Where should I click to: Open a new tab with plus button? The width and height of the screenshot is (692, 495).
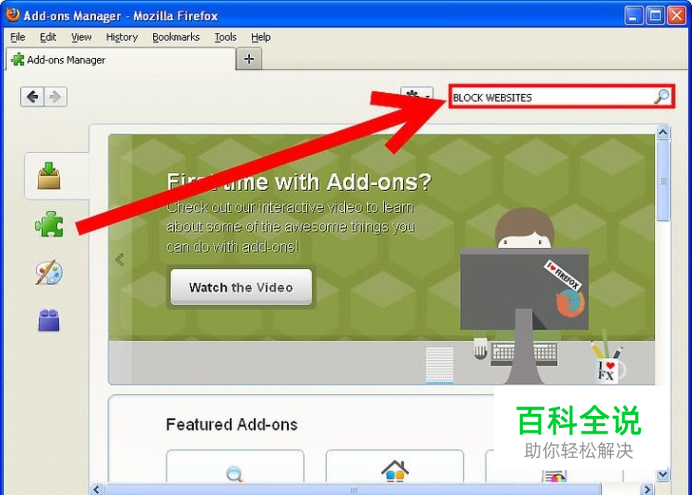[249, 59]
